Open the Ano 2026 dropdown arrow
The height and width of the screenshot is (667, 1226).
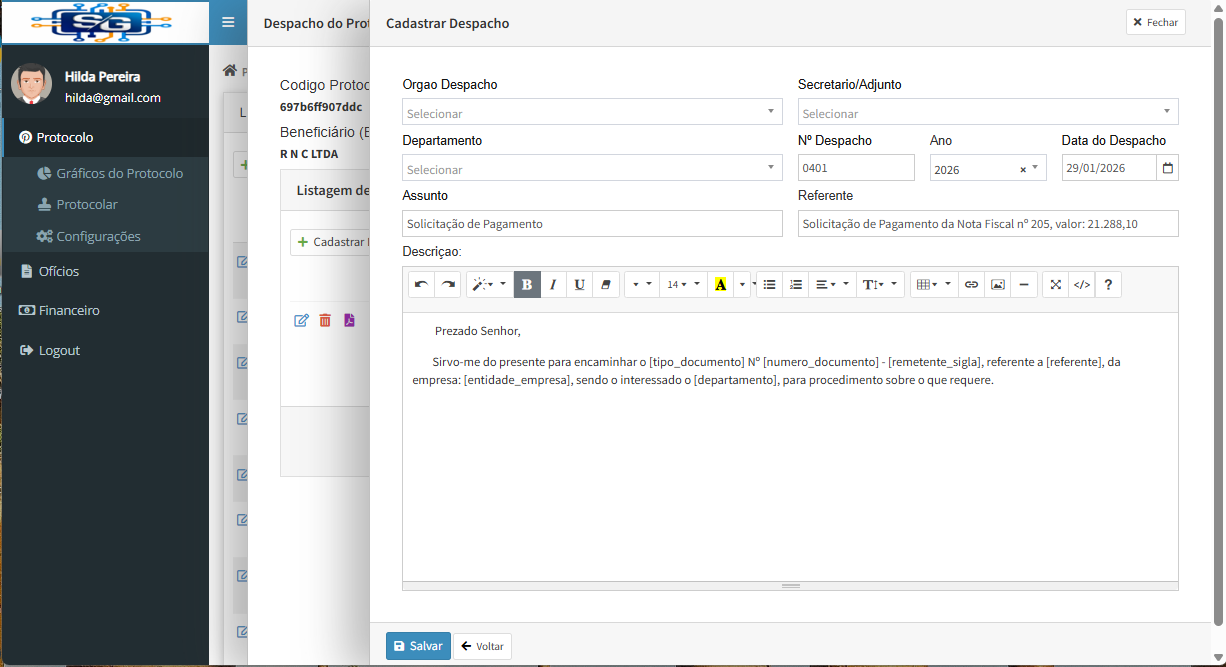pos(1035,168)
